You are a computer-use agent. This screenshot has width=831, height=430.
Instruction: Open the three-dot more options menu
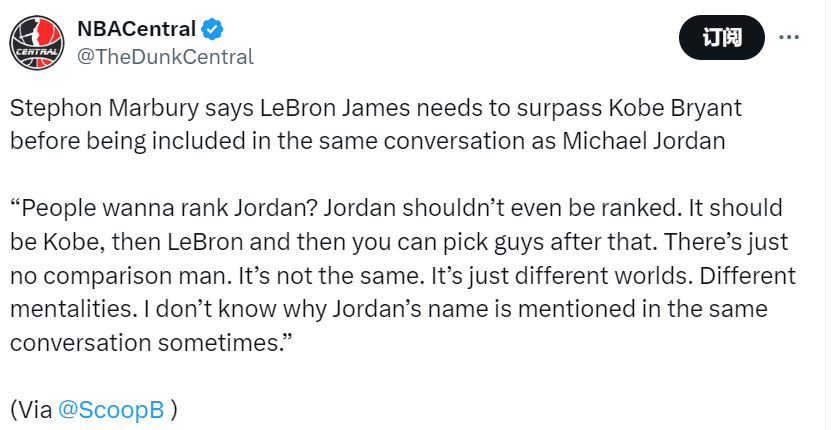789,38
